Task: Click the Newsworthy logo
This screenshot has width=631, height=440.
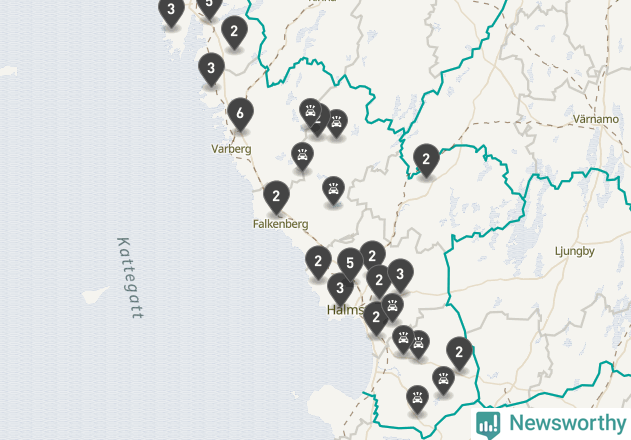Action: (x=551, y=424)
